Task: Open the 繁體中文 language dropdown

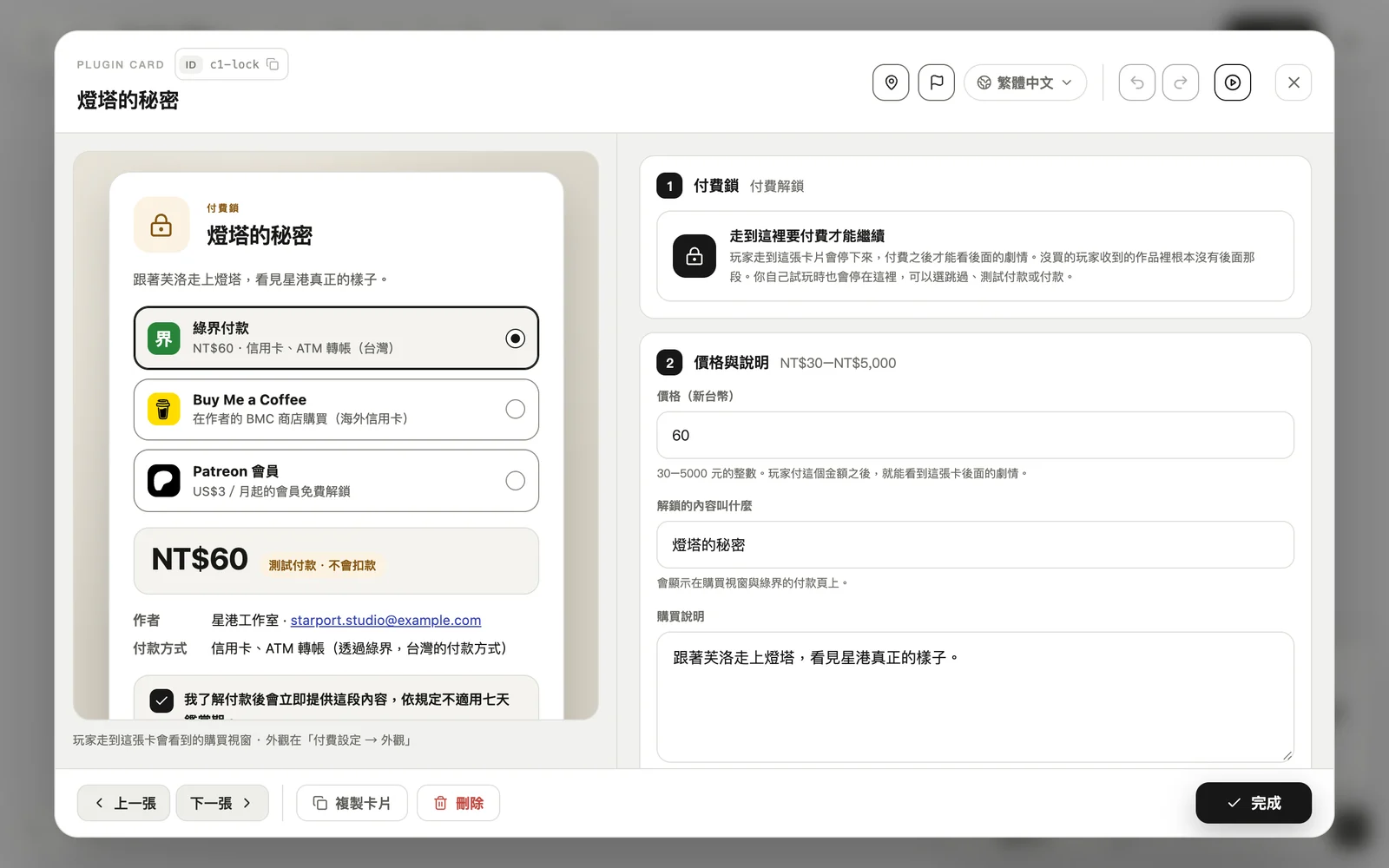Action: point(1025,82)
